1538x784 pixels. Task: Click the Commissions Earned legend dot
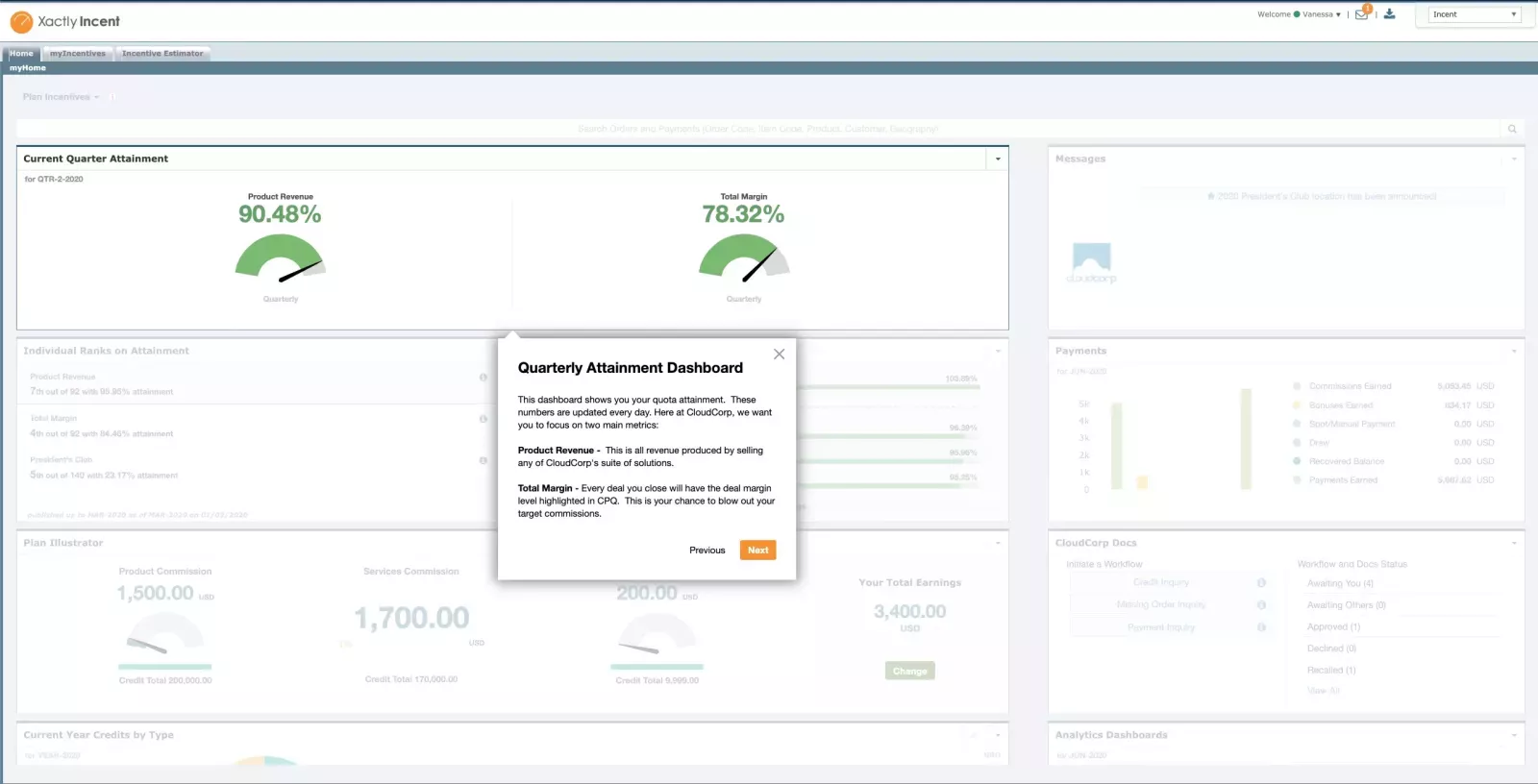pos(1297,386)
